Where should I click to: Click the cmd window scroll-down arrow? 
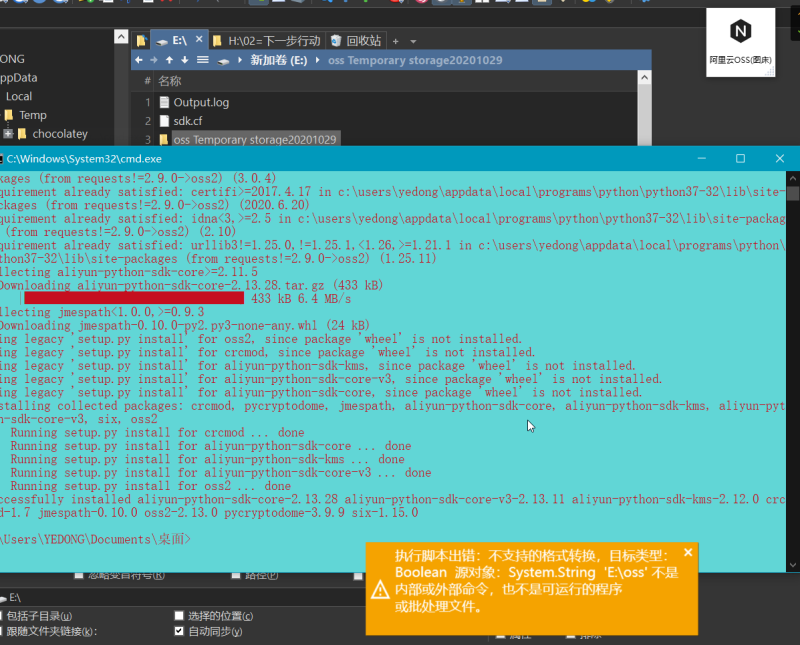click(792, 565)
